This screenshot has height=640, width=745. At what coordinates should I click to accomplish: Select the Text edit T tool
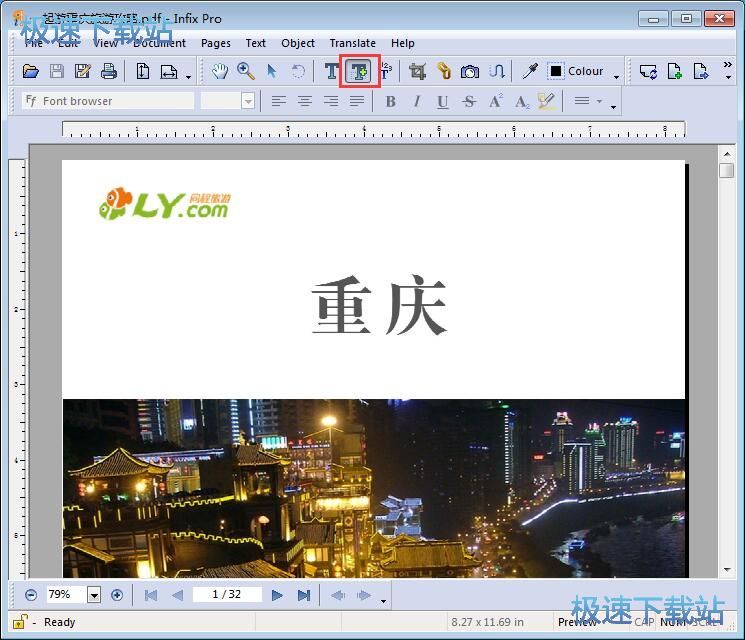click(x=332, y=72)
